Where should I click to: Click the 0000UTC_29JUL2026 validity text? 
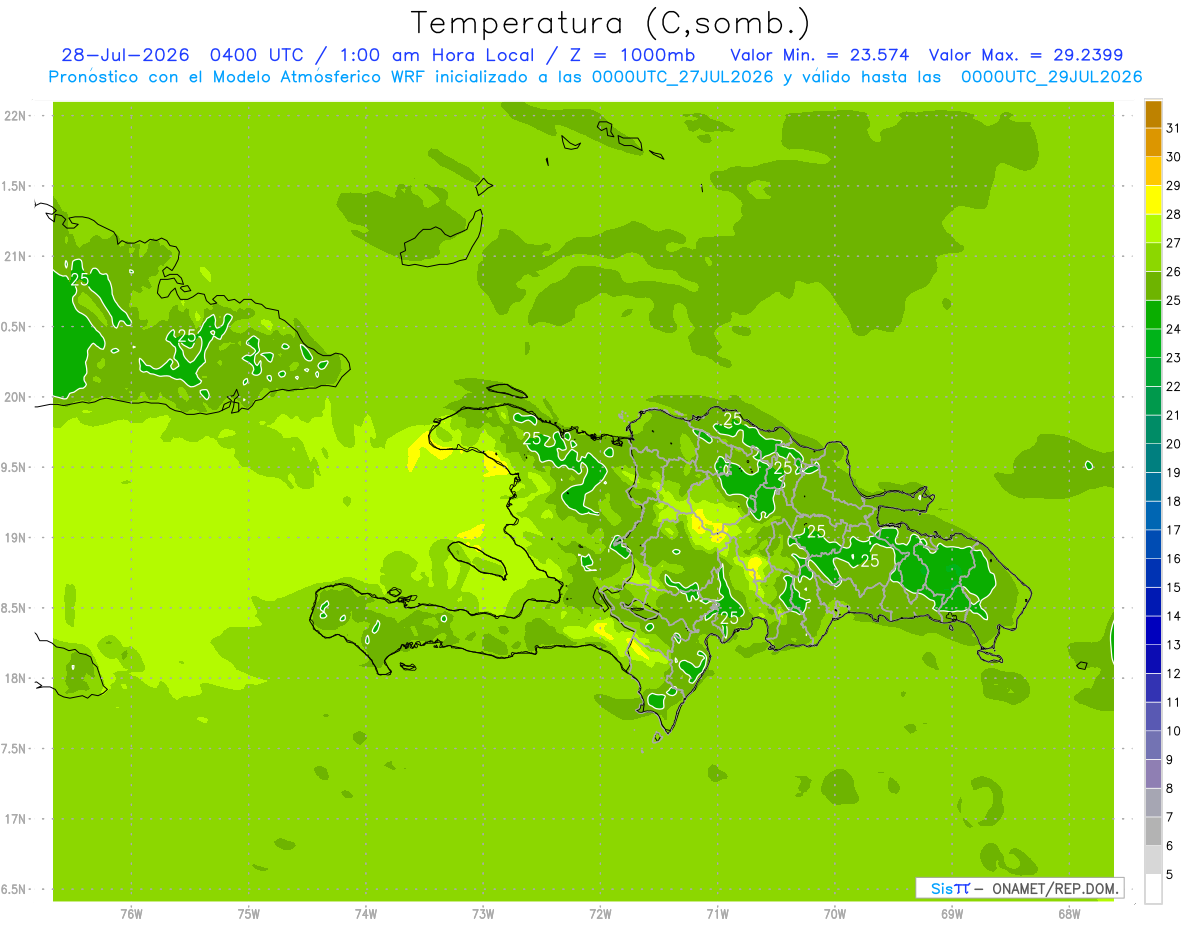1051,77
